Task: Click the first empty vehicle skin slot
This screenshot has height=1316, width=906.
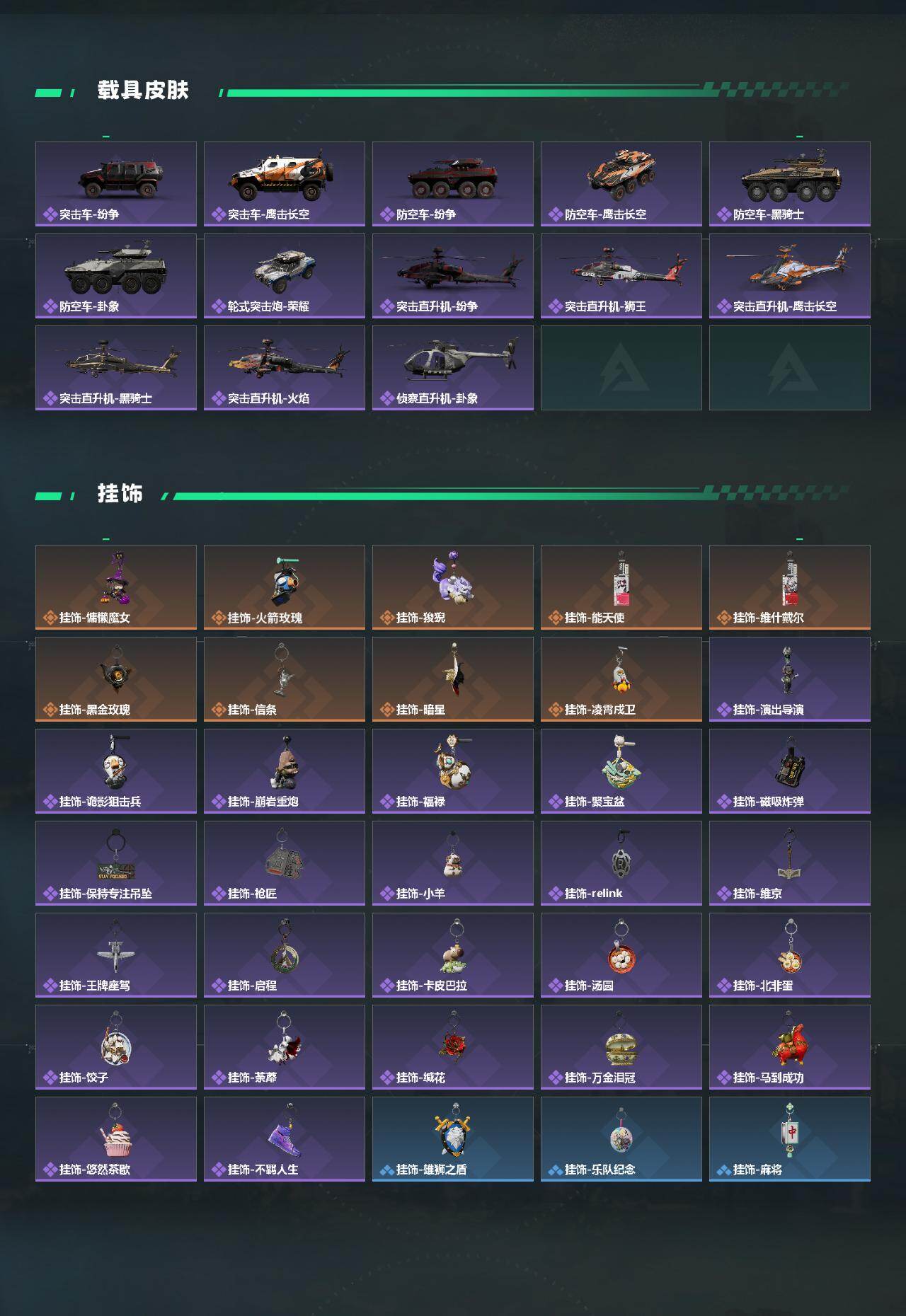Action: point(621,368)
